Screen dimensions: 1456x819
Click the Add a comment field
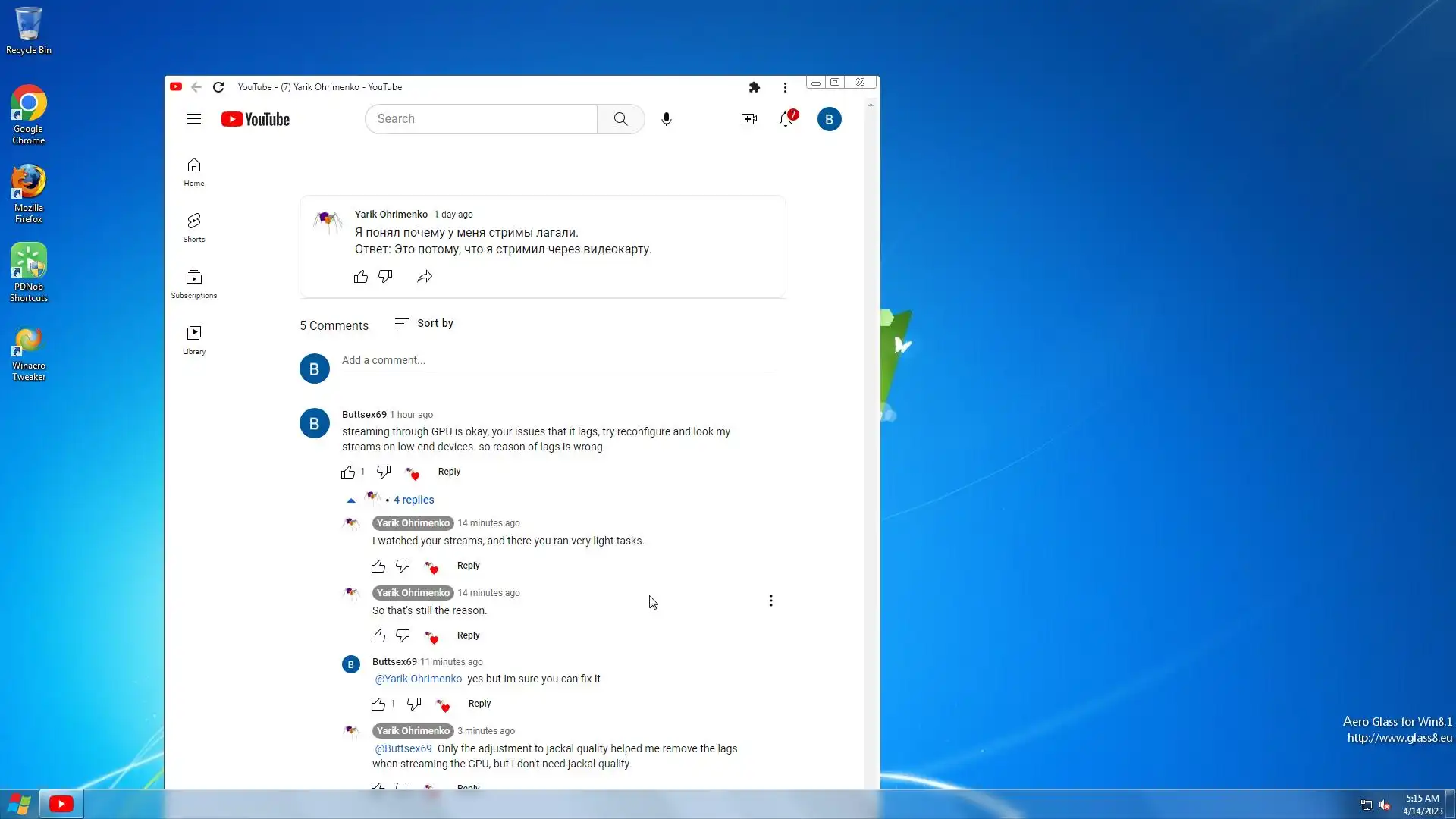[557, 360]
